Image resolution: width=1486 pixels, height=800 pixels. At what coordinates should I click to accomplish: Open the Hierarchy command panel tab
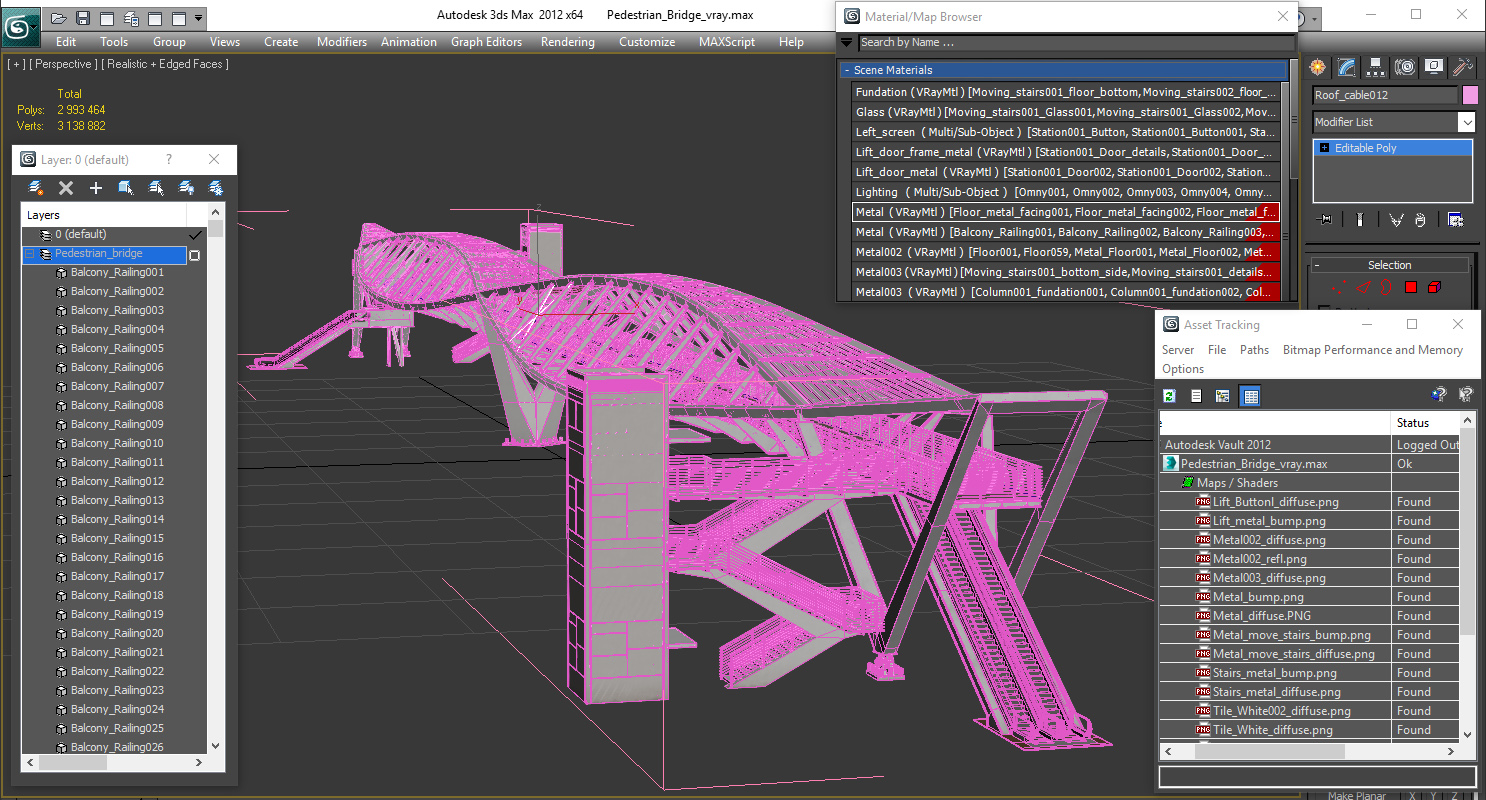point(1376,67)
